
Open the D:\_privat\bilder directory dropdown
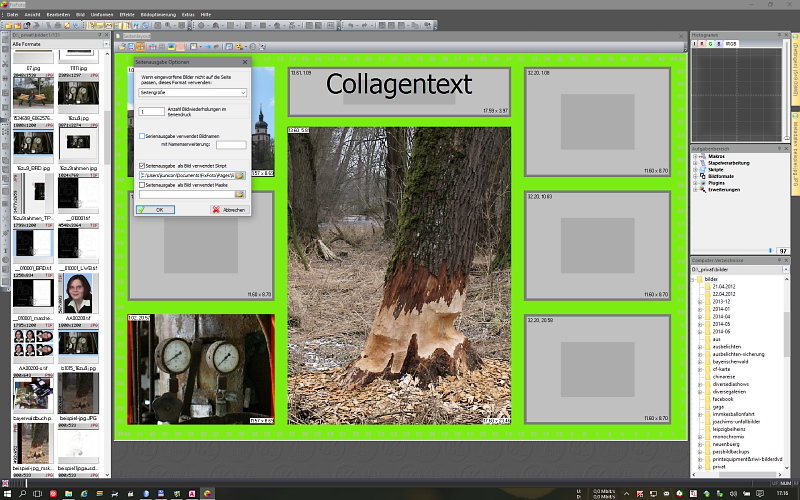tap(785, 269)
